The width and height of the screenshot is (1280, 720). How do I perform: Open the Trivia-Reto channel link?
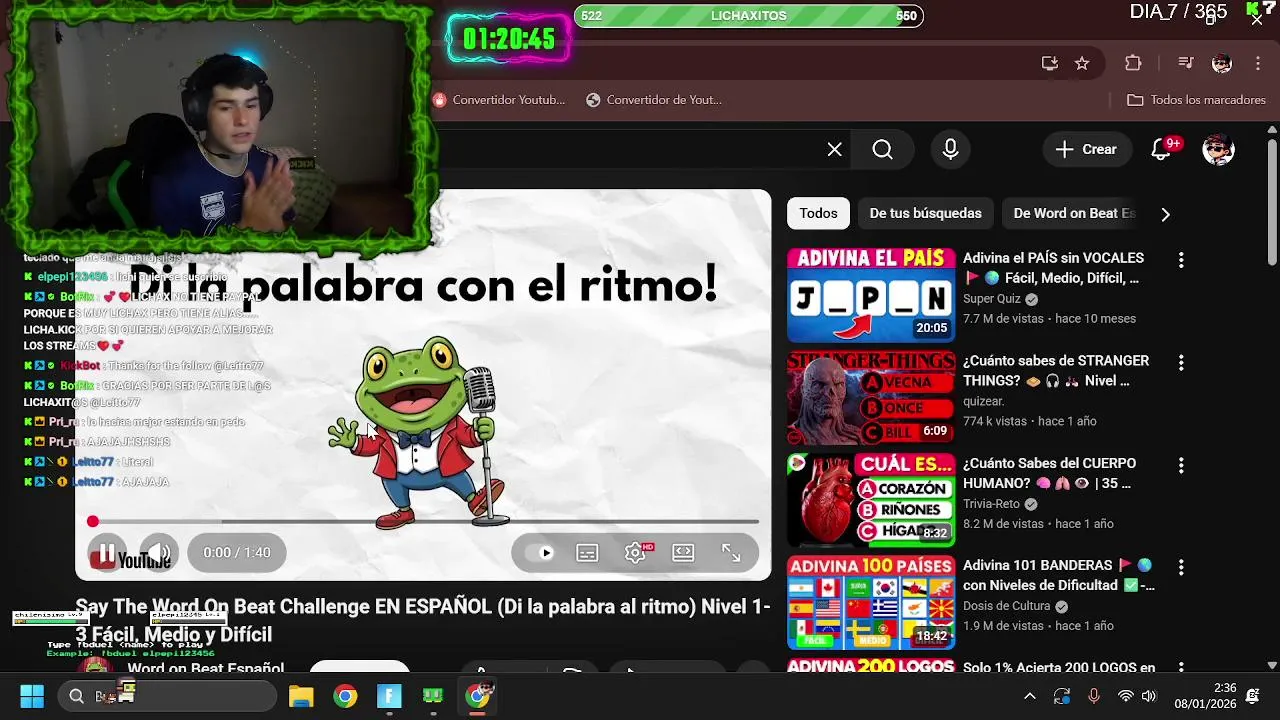pos(991,504)
